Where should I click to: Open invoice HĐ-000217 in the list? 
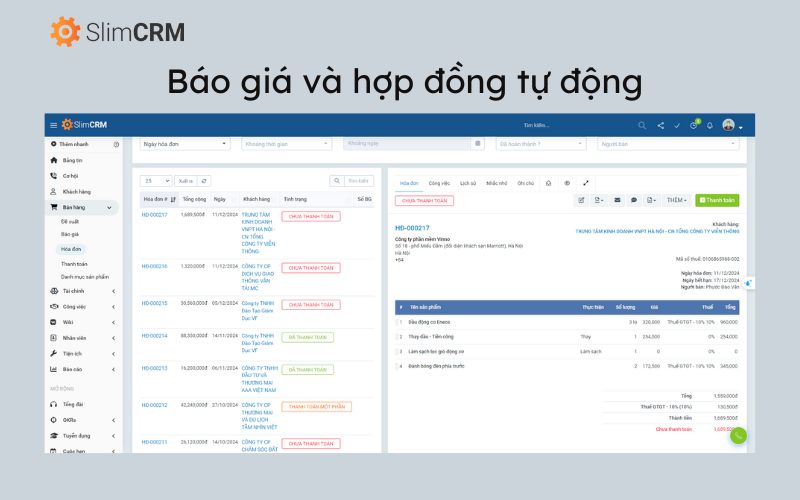[155, 215]
